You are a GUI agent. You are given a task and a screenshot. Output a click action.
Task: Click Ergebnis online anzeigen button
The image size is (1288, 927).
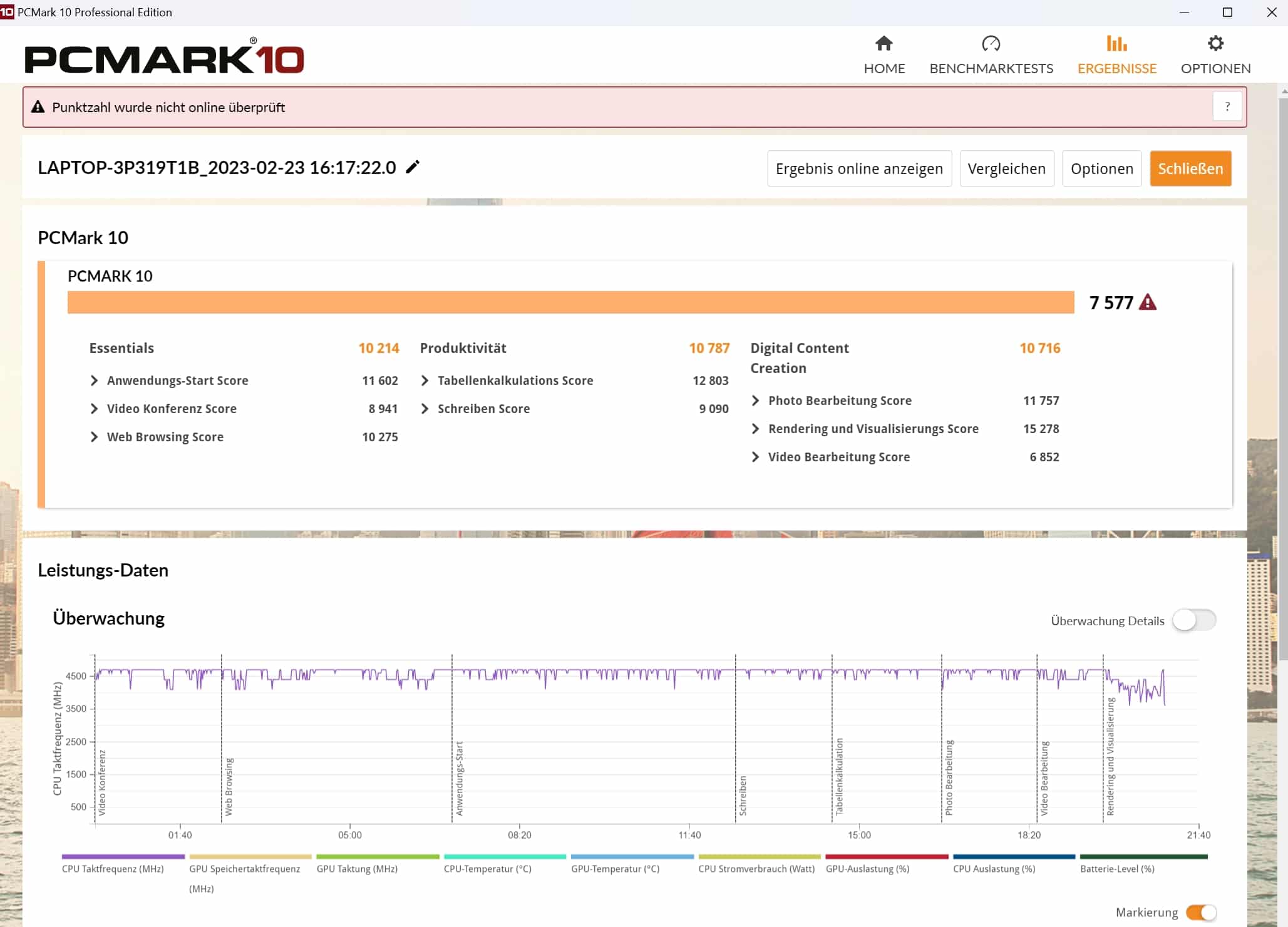coord(858,168)
